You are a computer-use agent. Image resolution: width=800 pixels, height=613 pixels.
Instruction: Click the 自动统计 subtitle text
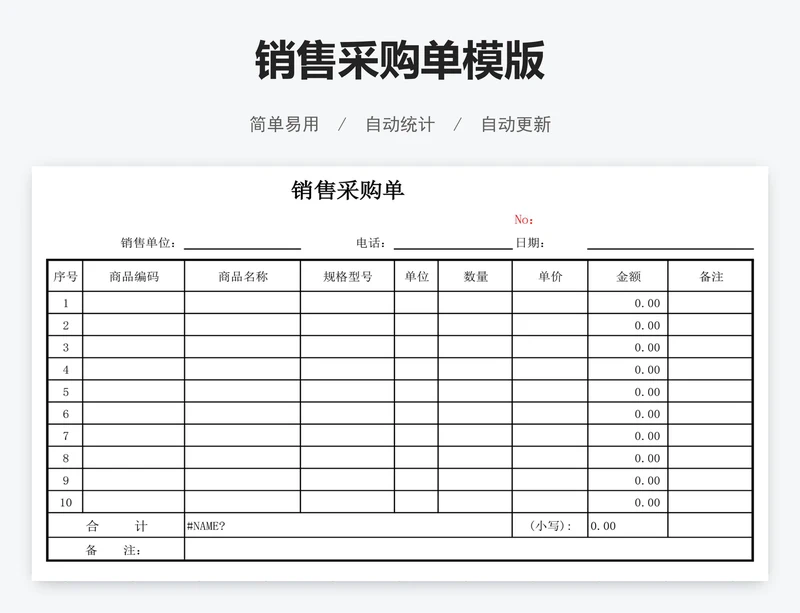400,124
